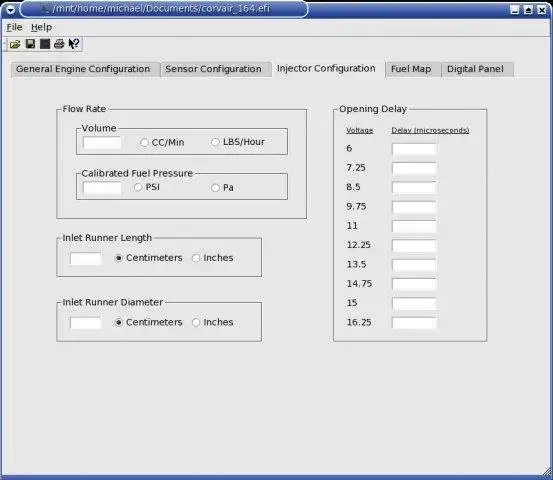Click the dark square toolbar icon
Screen dimensions: 553x480
click(45, 44)
